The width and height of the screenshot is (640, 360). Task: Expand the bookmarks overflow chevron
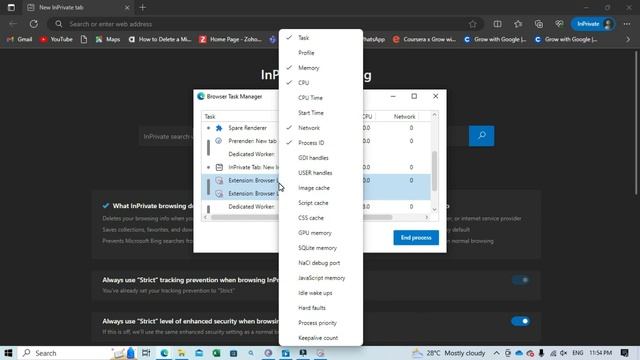[628, 40]
